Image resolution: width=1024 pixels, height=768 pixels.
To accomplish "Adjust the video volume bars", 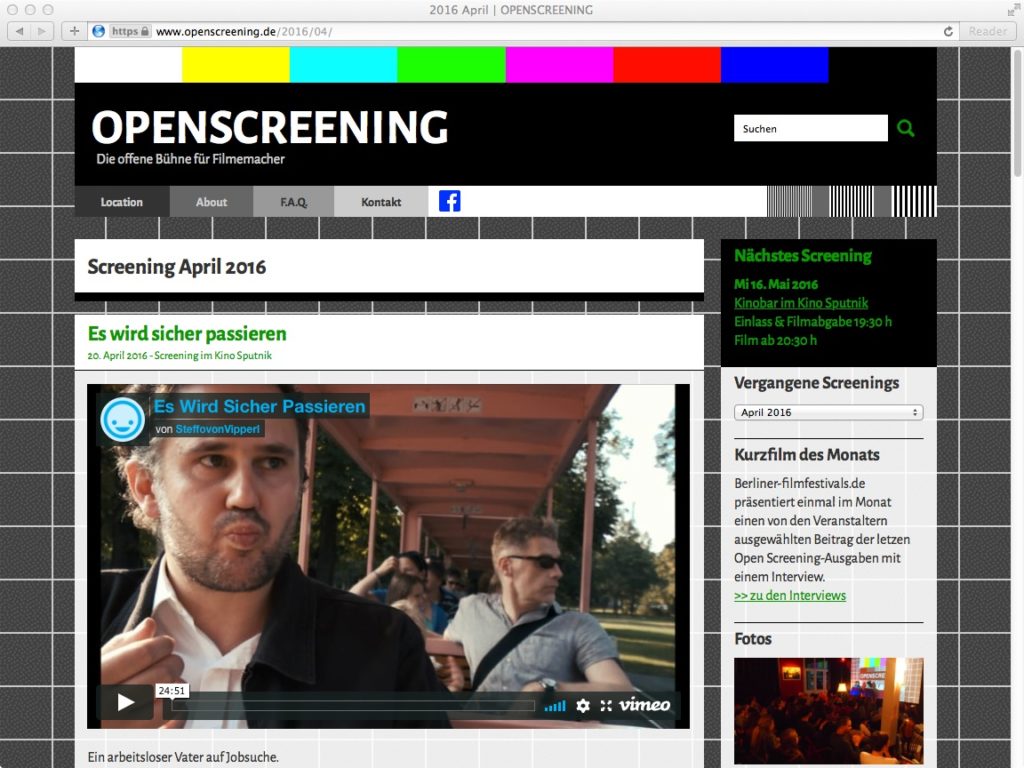I will point(555,706).
